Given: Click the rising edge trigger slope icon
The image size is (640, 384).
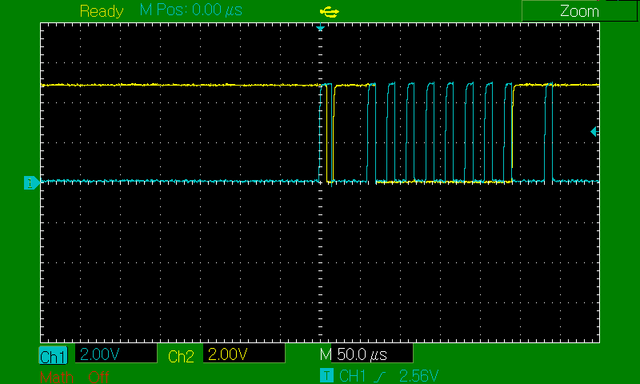Looking at the screenshot, I should (380, 376).
